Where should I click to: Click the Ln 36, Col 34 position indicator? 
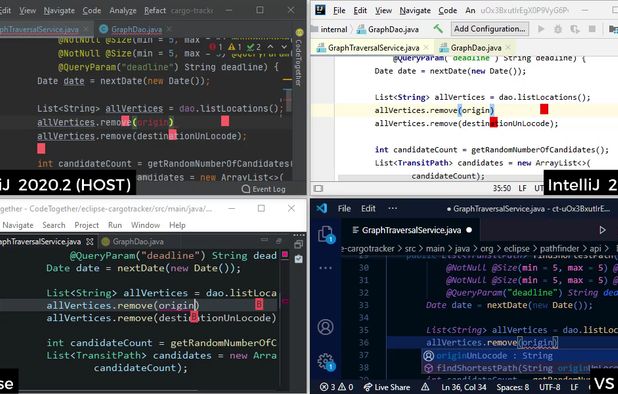point(464,387)
